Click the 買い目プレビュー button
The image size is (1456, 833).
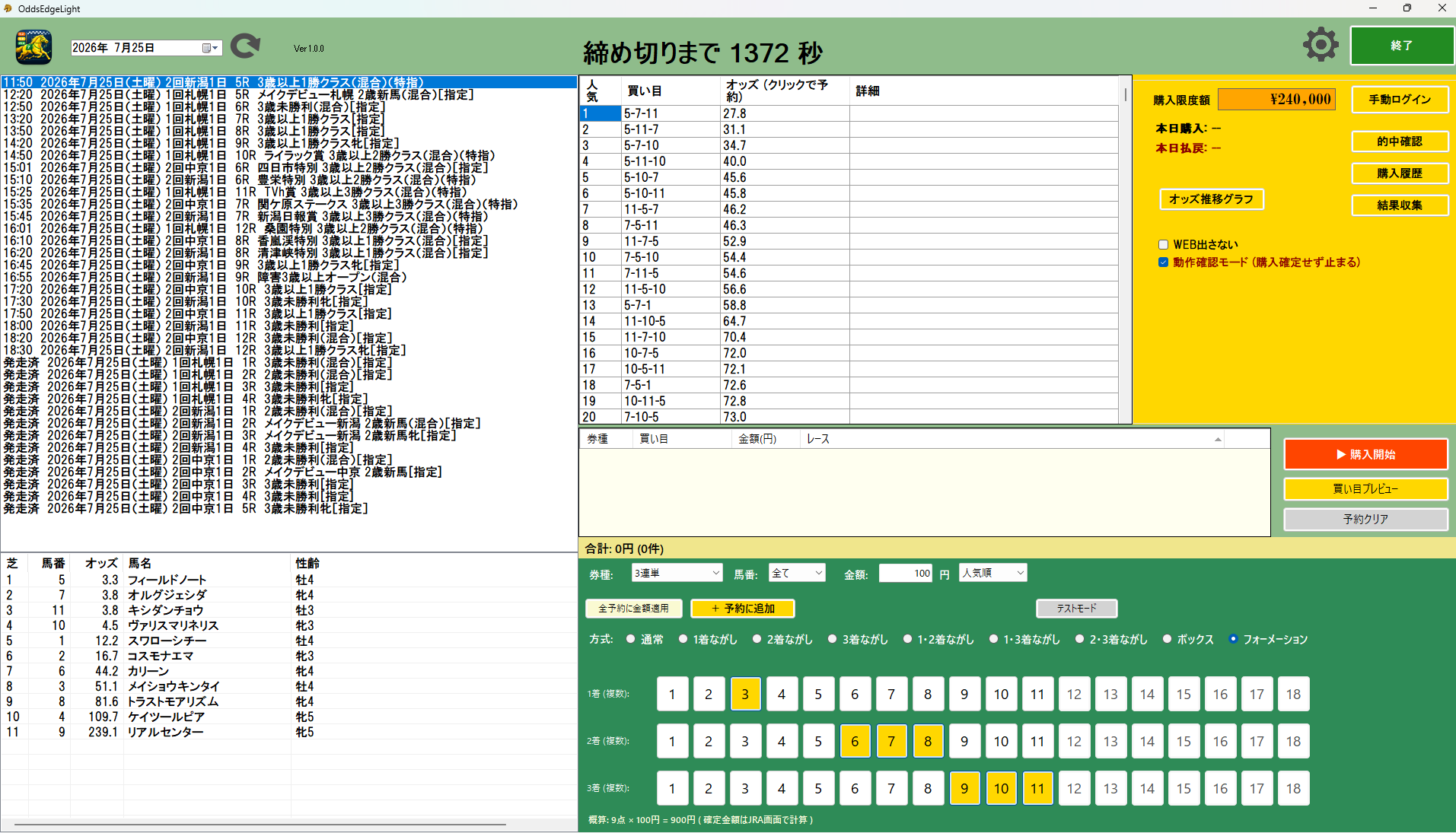click(x=1365, y=489)
